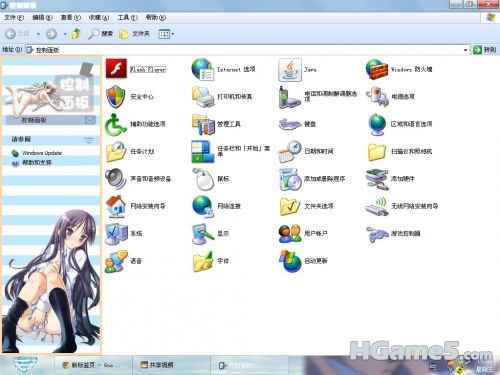Open Folder Options icon
The height and width of the screenshot is (375, 500).
click(290, 206)
